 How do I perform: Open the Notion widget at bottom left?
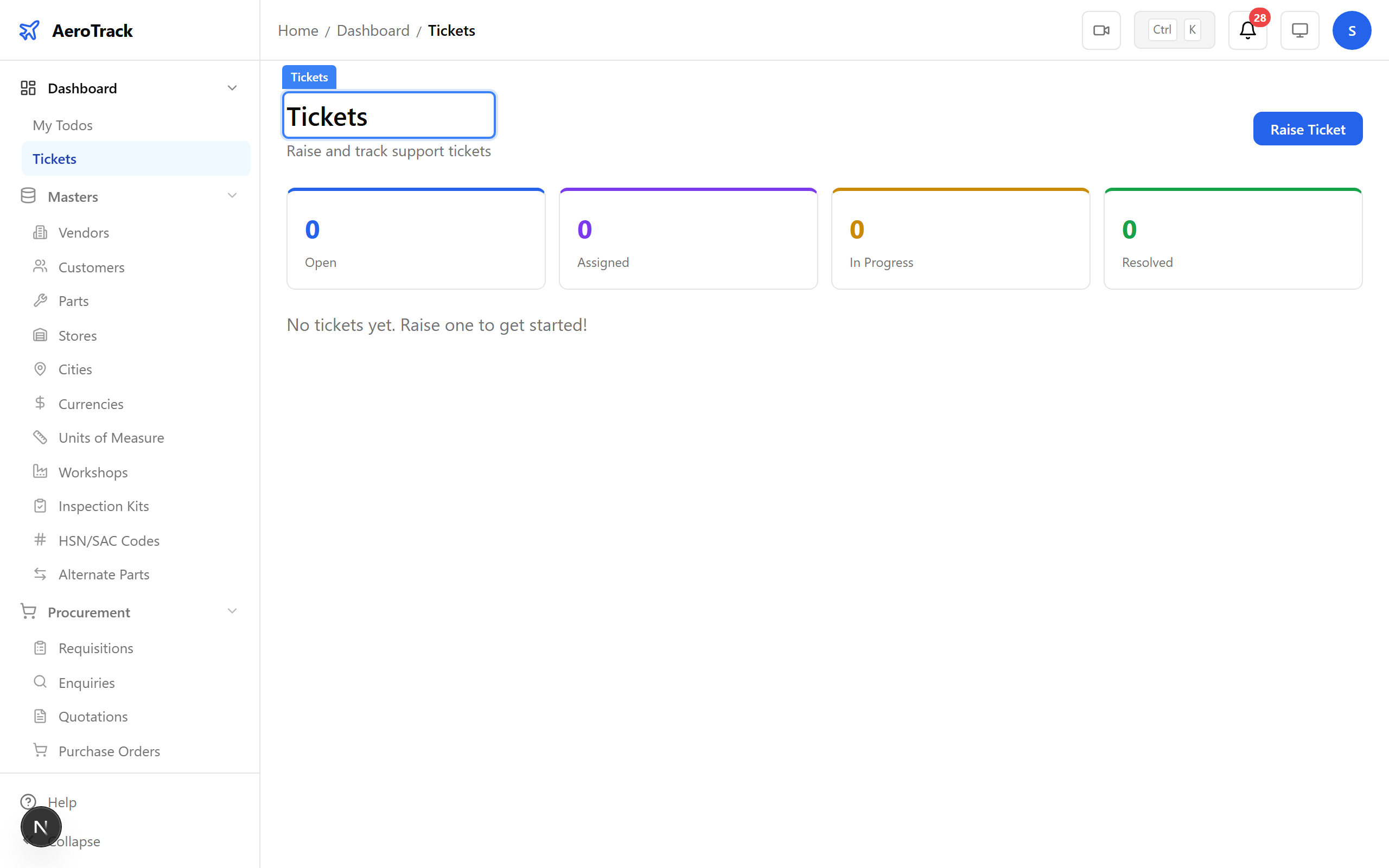coord(41,826)
